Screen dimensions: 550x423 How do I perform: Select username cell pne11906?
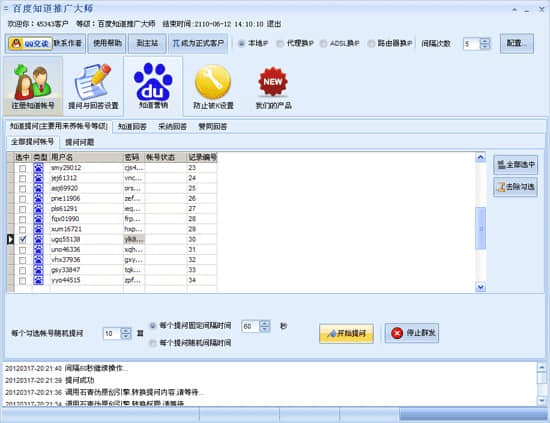(87, 199)
